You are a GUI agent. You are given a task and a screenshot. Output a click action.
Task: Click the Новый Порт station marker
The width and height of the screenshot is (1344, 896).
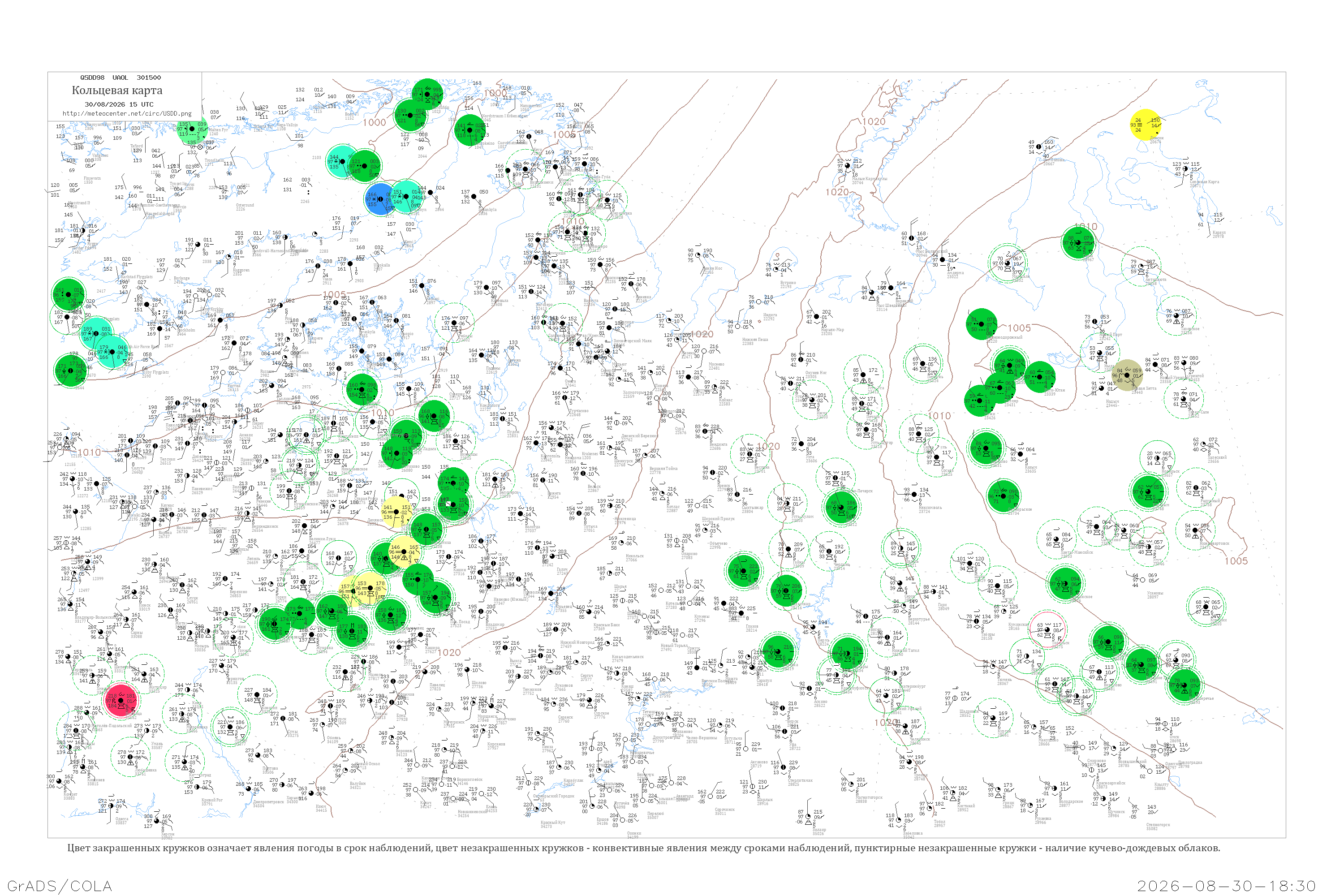[1095, 322]
